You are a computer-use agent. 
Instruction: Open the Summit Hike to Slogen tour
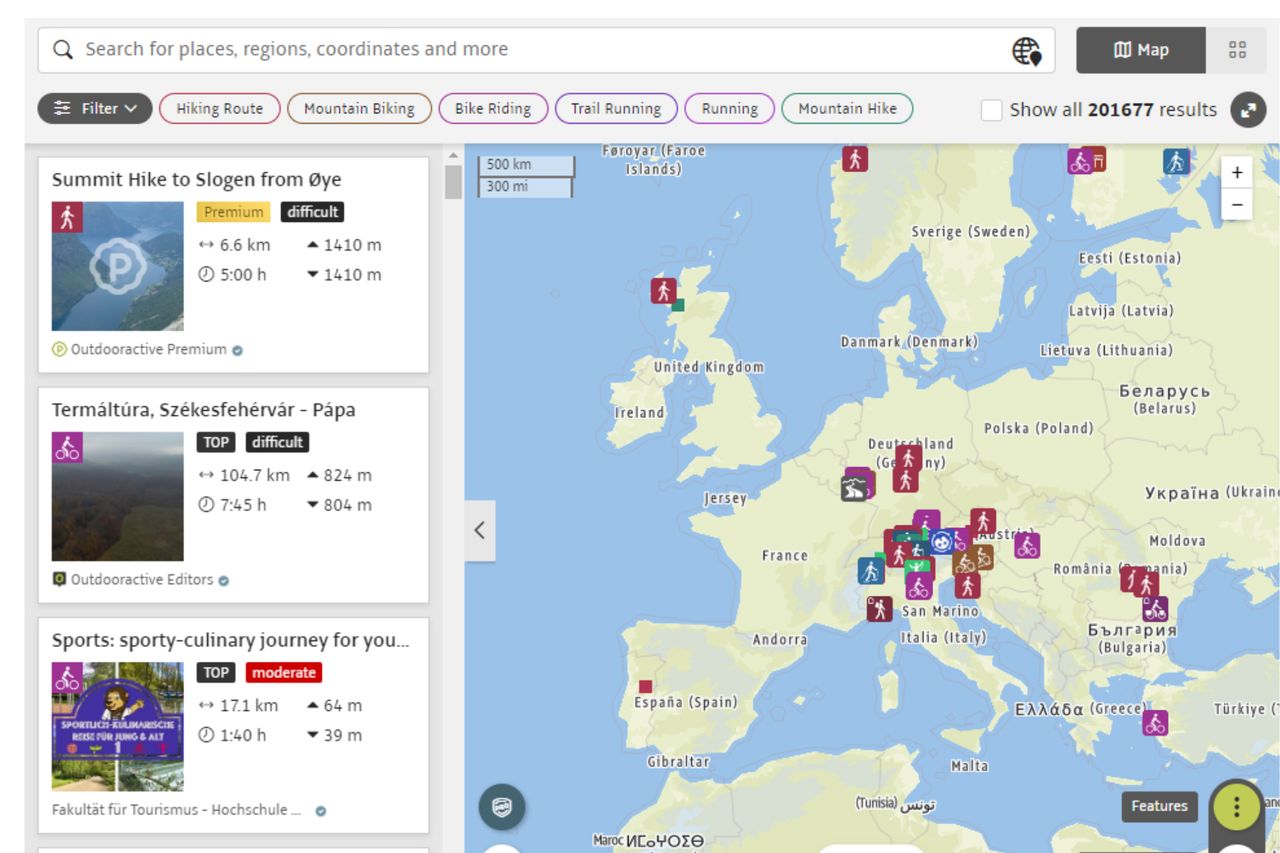coord(196,179)
